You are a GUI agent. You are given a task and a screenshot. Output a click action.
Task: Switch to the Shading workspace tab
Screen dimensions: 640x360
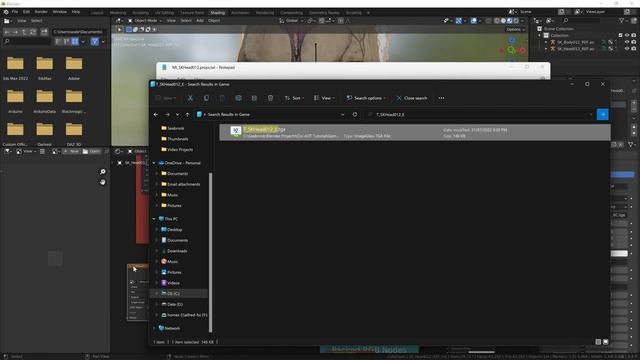pyautogui.click(x=218, y=13)
